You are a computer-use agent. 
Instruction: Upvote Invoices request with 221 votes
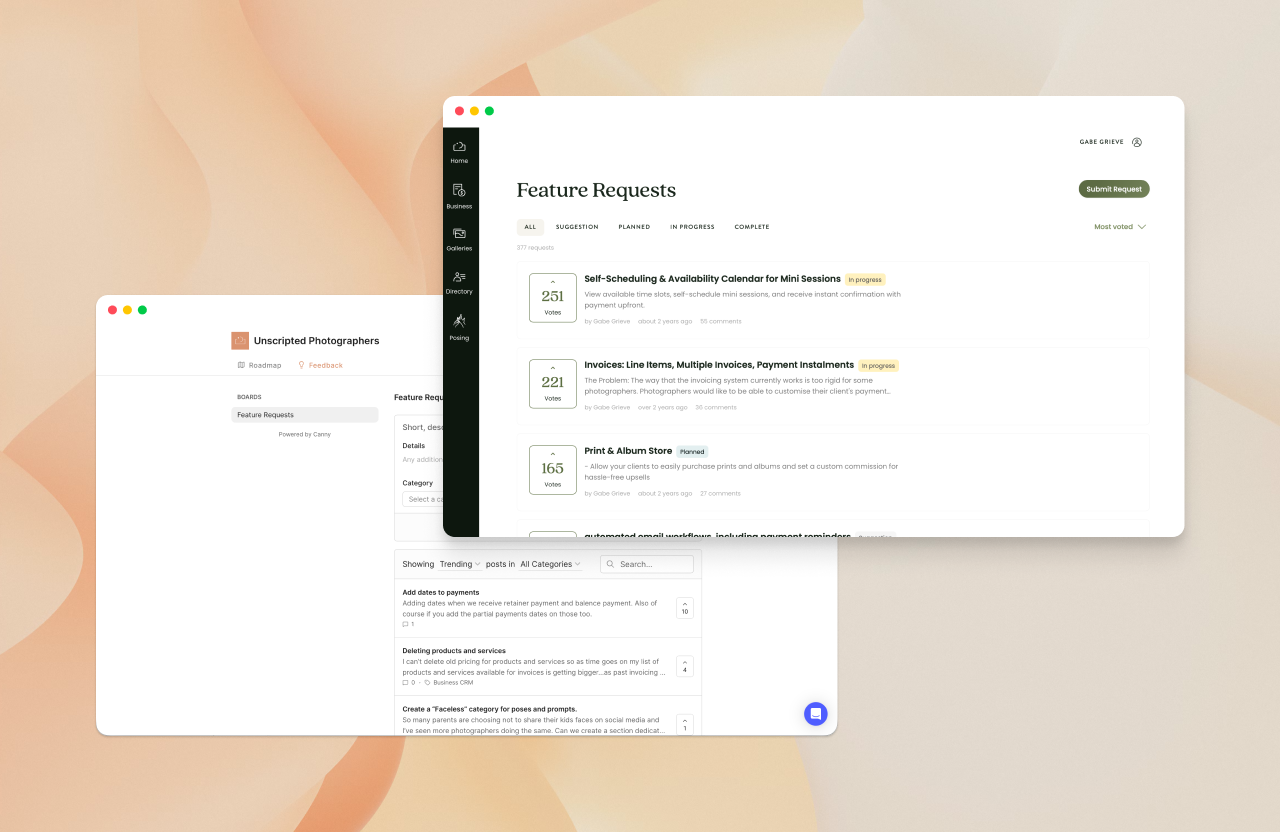(x=553, y=384)
